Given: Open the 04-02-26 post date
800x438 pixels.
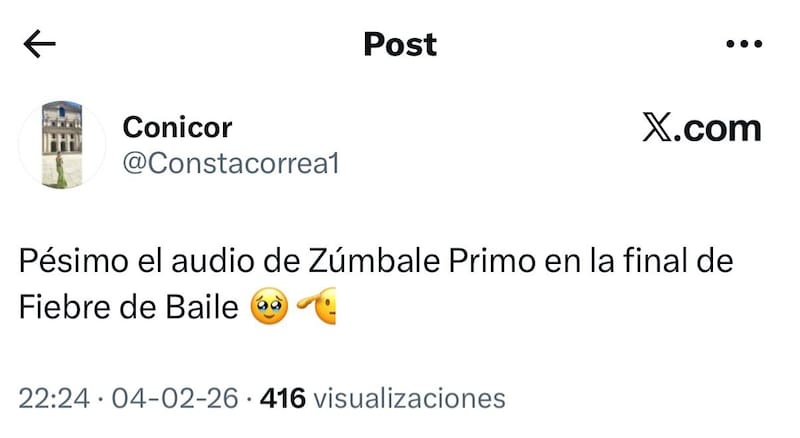Looking at the screenshot, I should pos(175,398).
